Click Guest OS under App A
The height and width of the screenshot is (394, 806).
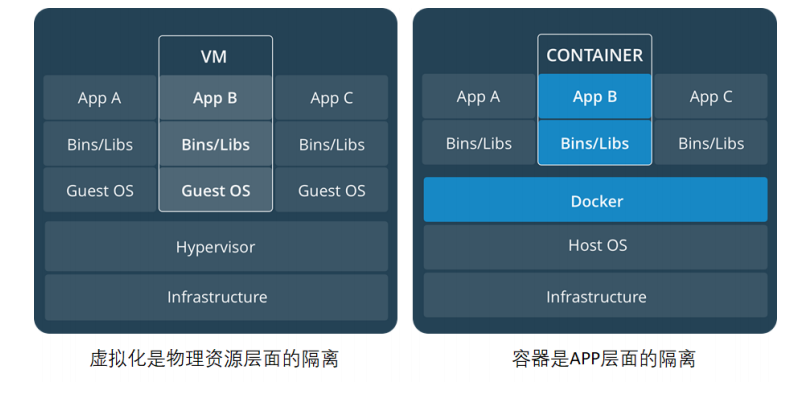100,190
